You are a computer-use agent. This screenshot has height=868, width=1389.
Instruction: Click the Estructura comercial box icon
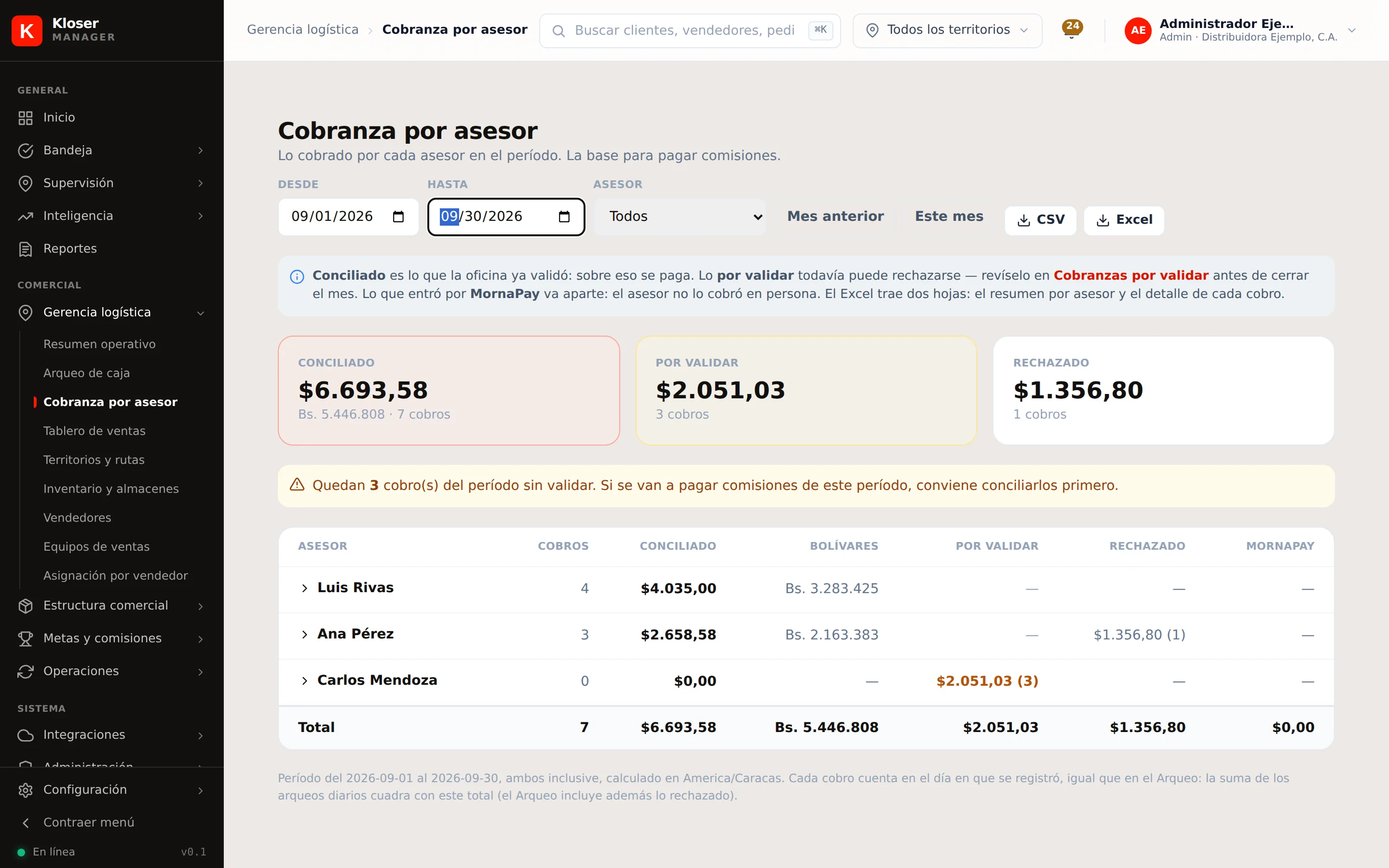click(x=25, y=606)
